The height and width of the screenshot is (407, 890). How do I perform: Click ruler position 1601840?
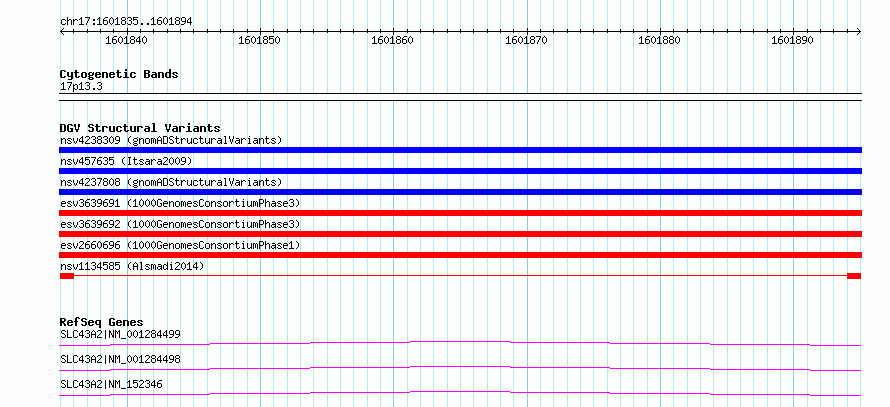(x=126, y=40)
